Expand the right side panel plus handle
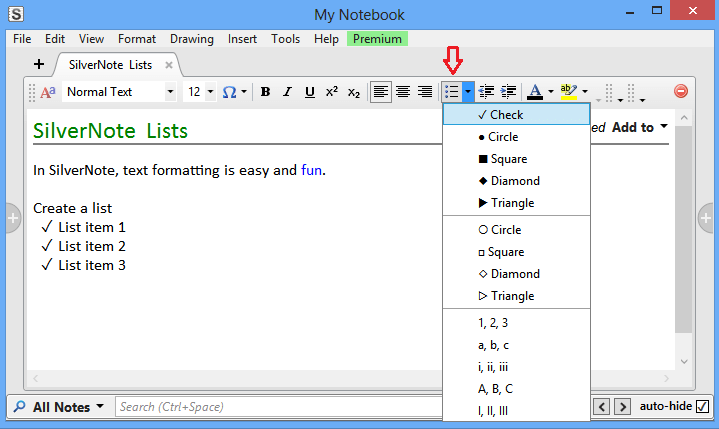The width and height of the screenshot is (719, 429). (706, 218)
